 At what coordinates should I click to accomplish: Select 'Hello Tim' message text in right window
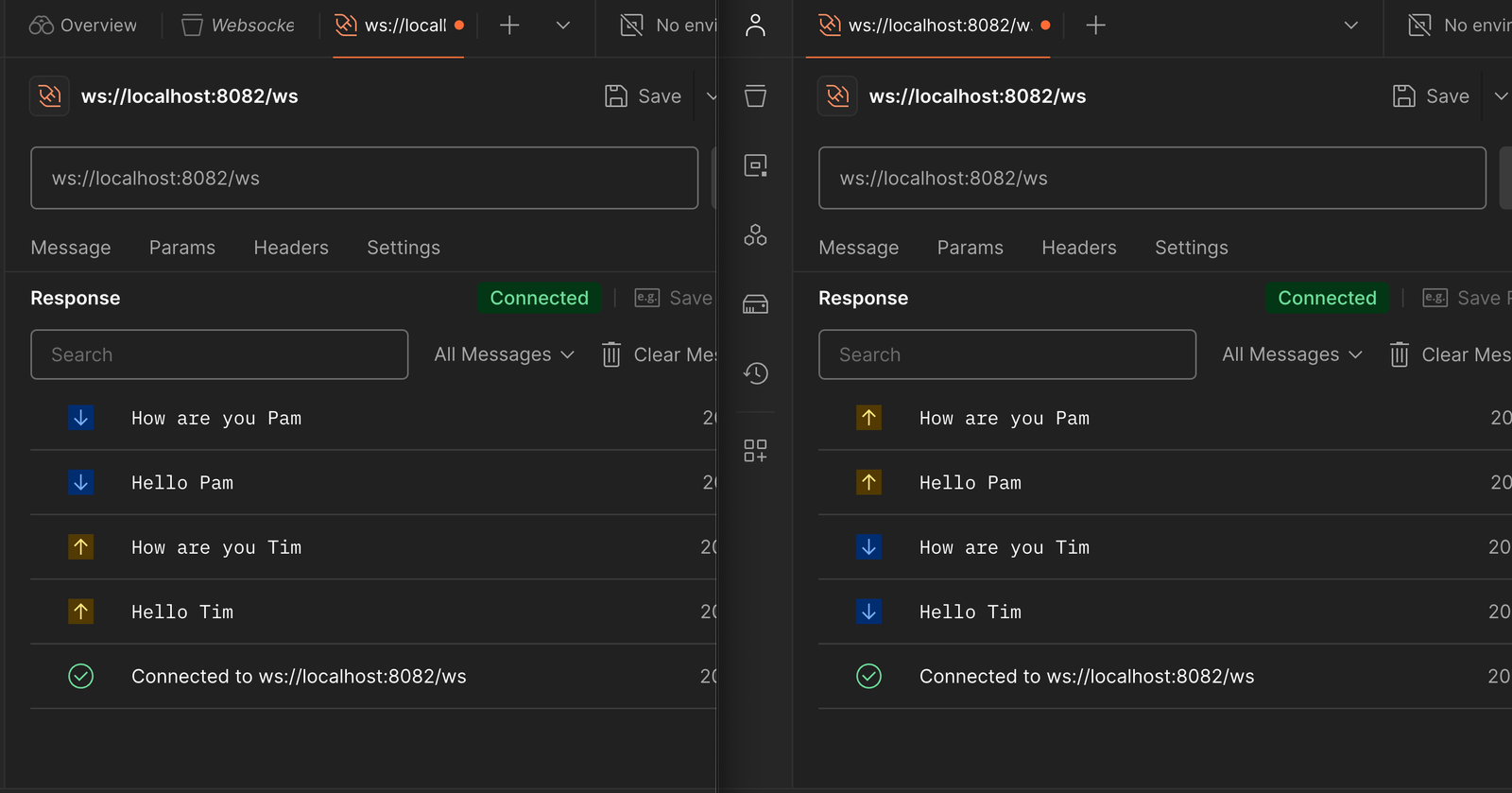[971, 612]
